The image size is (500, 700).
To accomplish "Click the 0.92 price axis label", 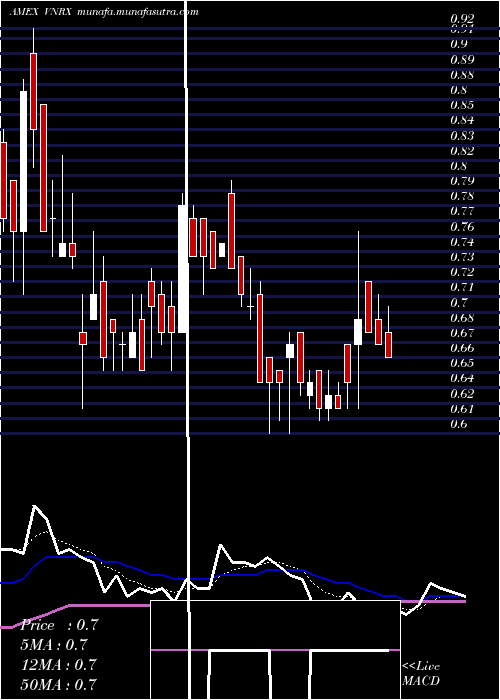I will [462, 19].
